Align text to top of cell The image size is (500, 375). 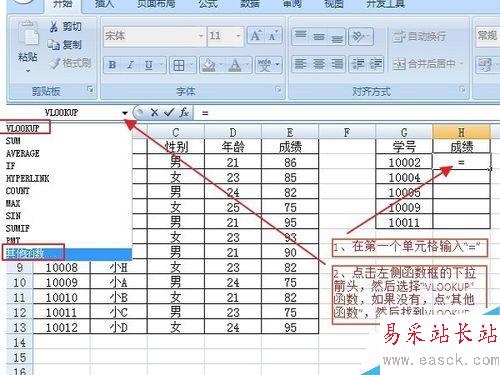point(301,36)
